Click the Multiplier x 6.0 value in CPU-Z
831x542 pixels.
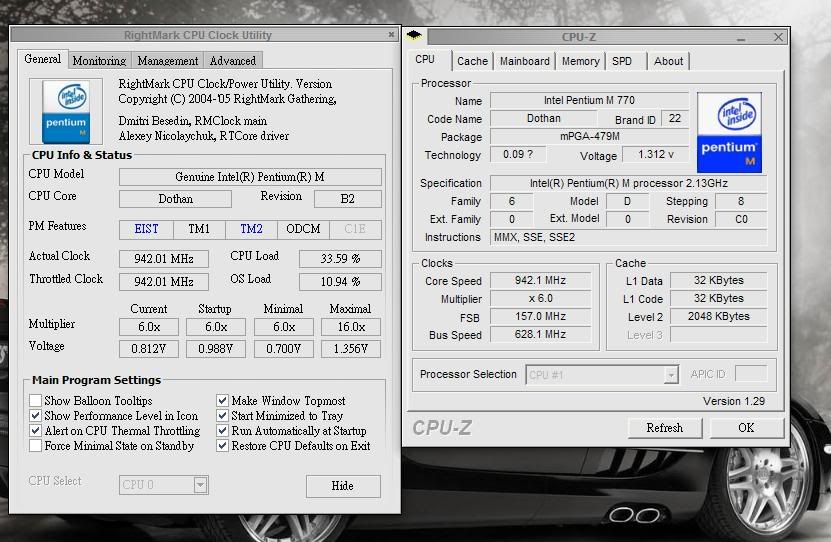click(541, 298)
